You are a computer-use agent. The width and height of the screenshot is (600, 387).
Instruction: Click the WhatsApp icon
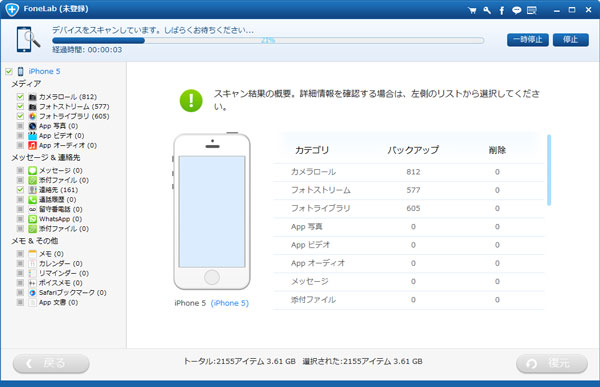click(x=33, y=219)
